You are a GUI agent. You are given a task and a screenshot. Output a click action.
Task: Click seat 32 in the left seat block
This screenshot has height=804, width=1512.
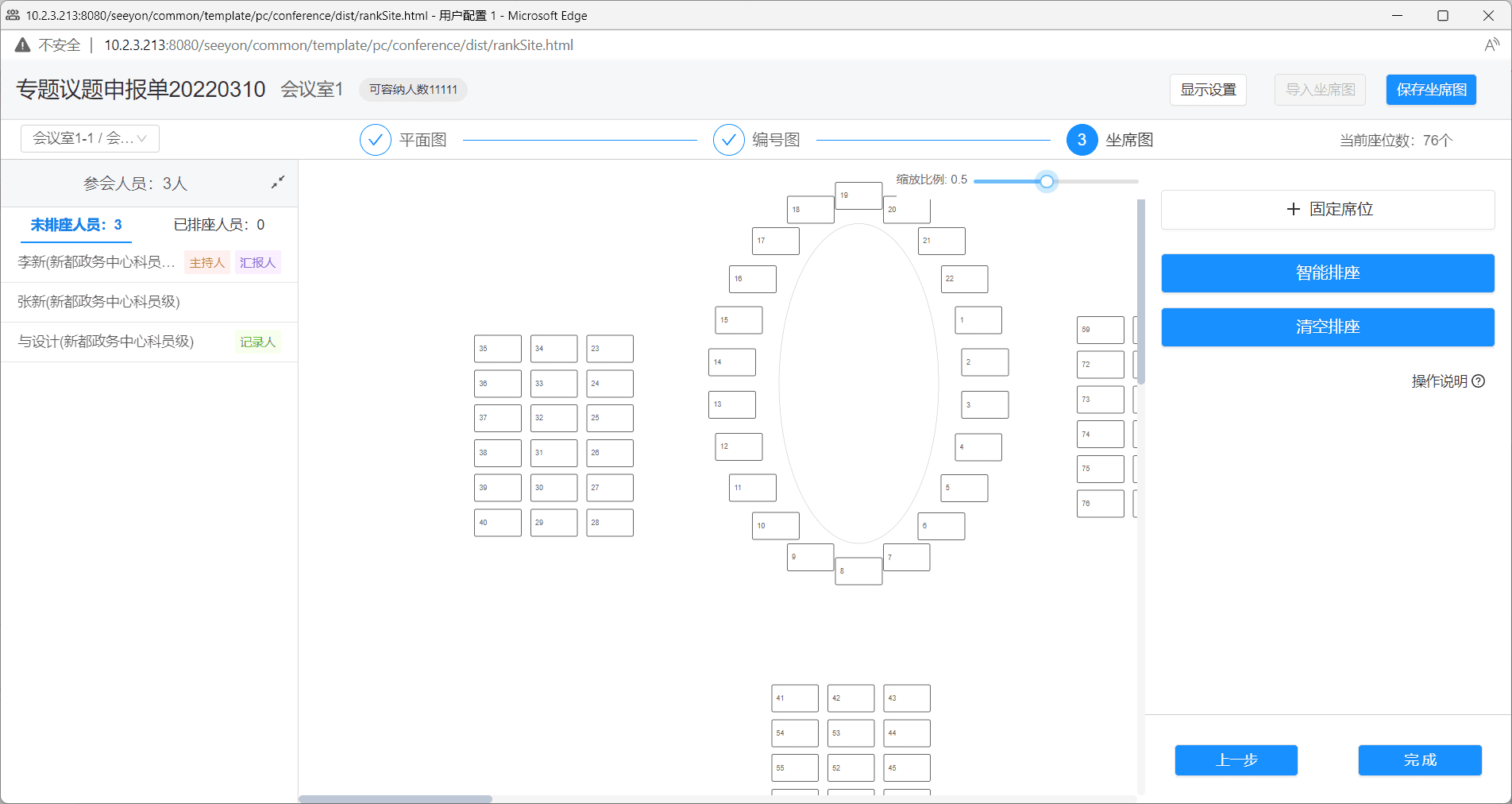(553, 418)
